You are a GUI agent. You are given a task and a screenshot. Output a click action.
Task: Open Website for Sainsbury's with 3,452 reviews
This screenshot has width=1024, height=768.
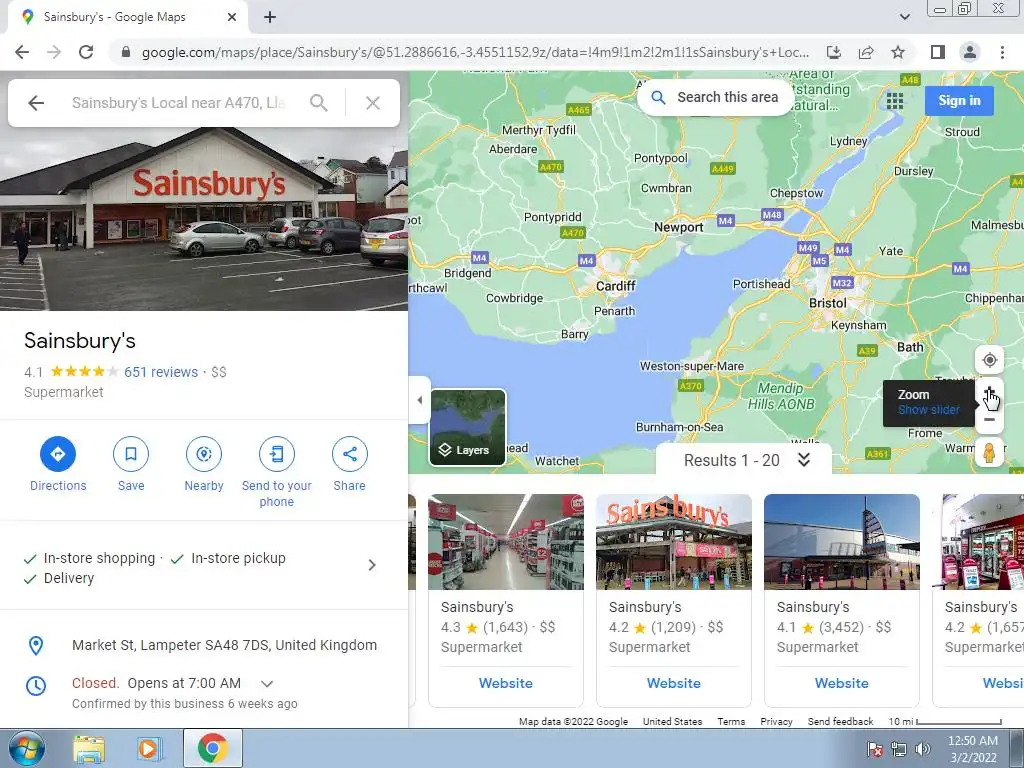point(841,683)
